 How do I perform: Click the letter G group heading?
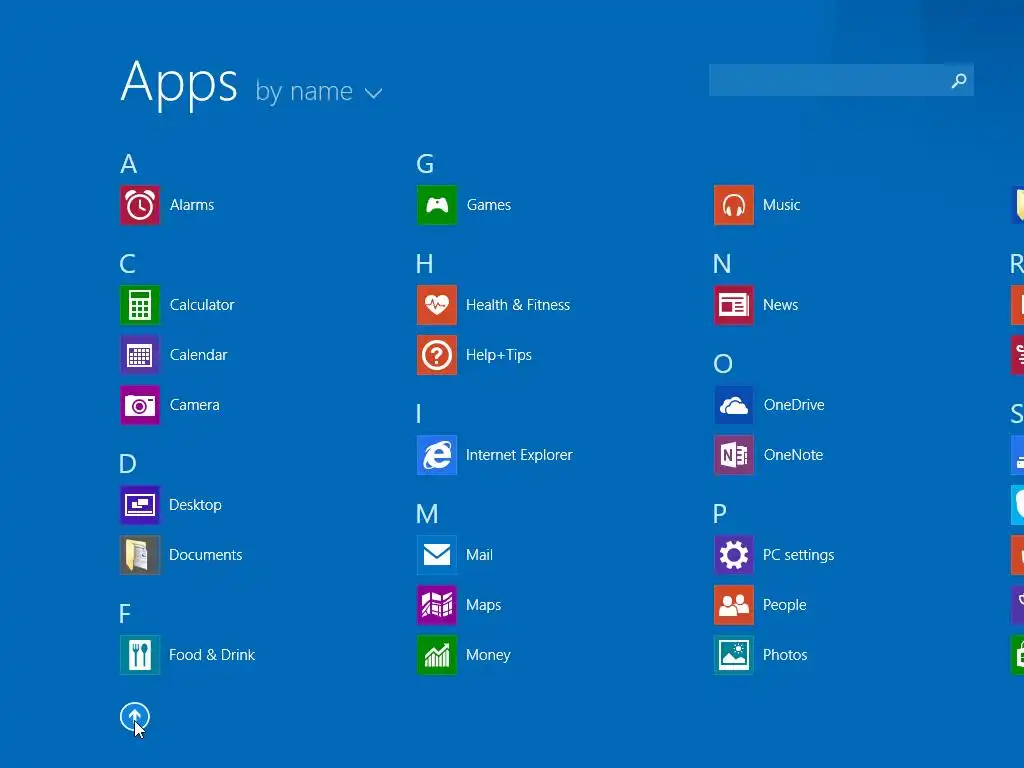point(425,164)
